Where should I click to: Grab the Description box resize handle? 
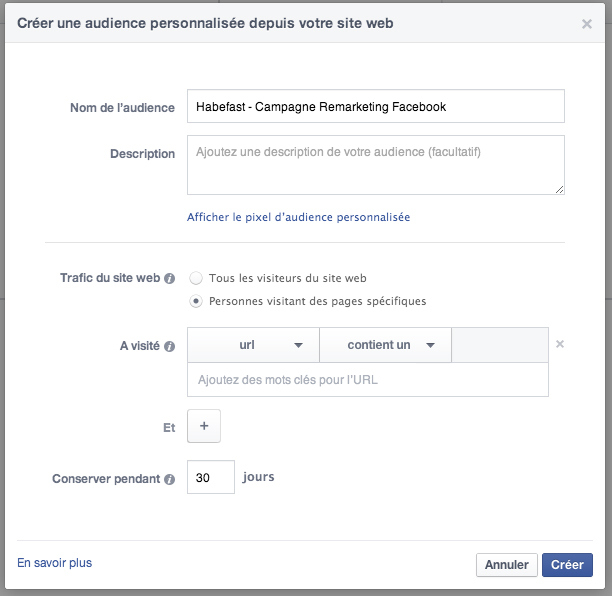click(560, 190)
